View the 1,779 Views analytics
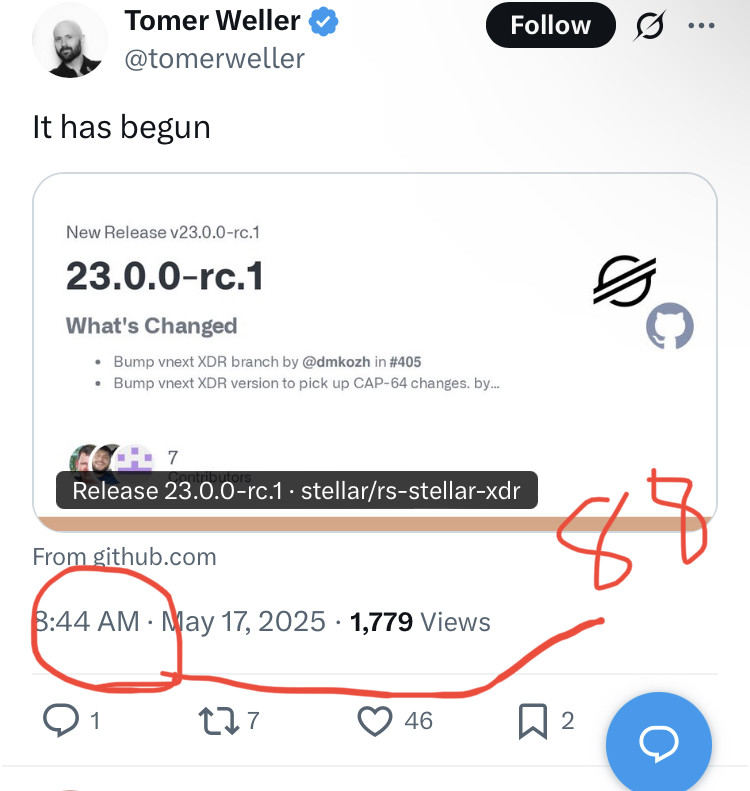The width and height of the screenshot is (750, 791). point(420,622)
